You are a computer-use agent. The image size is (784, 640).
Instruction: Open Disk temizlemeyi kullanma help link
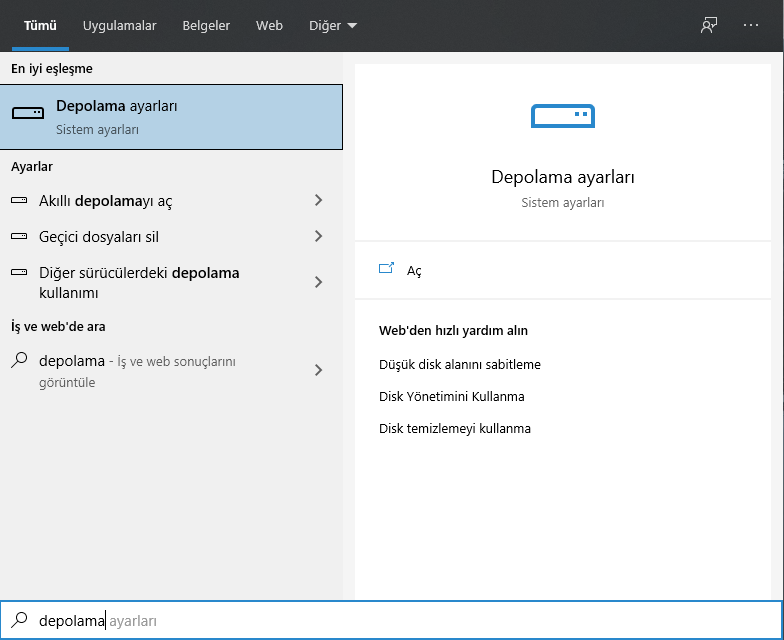(454, 428)
